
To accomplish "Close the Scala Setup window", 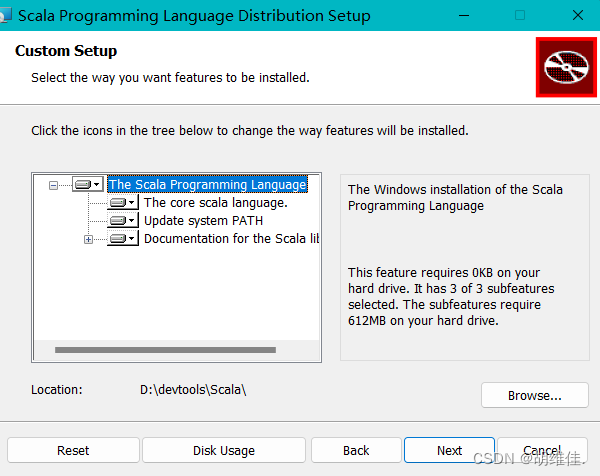I will coord(578,16).
